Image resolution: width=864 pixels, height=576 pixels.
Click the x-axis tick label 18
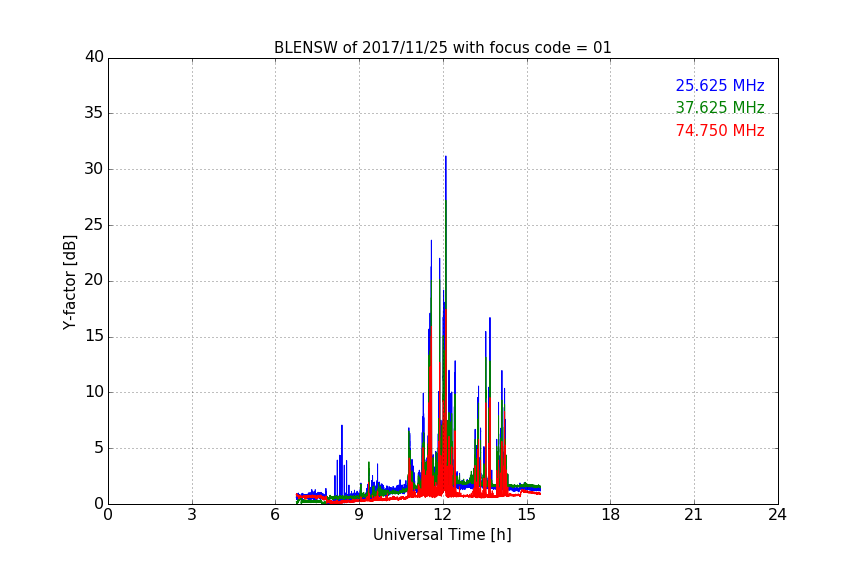coord(610,515)
